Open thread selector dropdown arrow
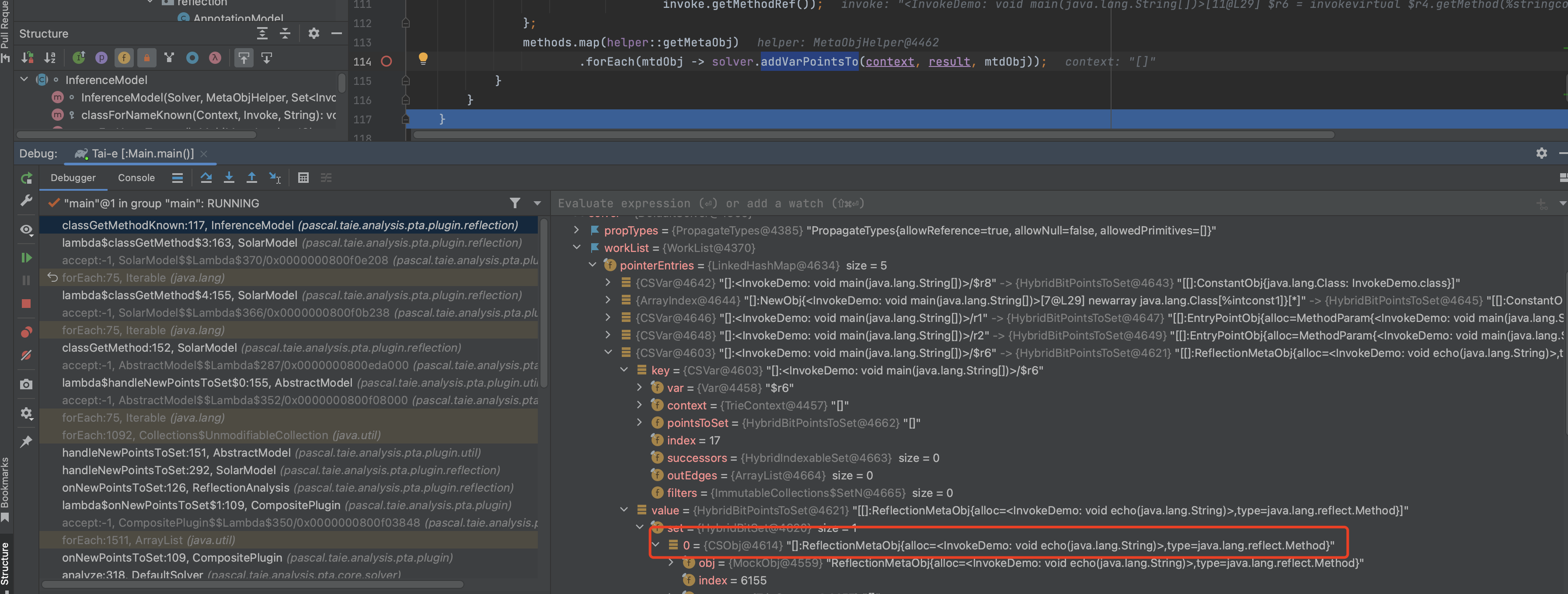Image resolution: width=1568 pixels, height=594 pixels. (x=537, y=203)
